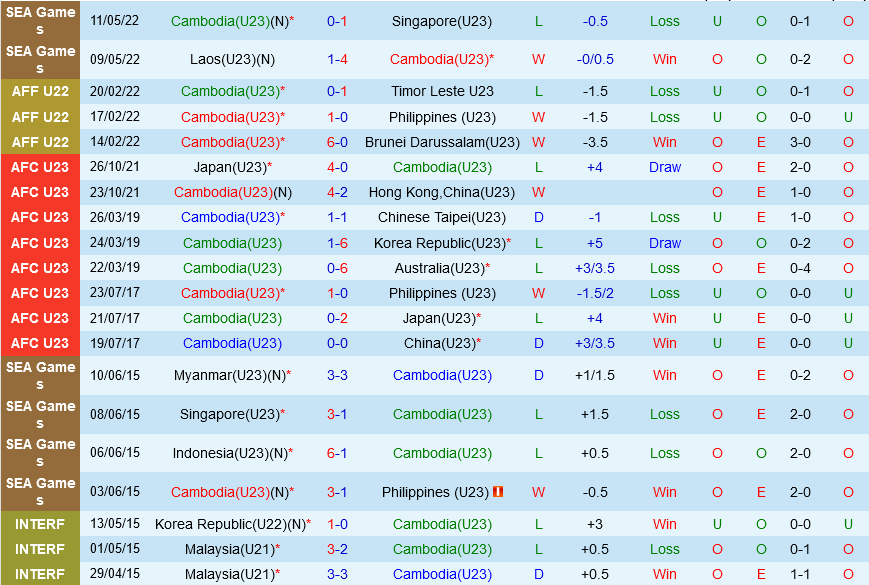The image size is (869, 585).
Task: Click the 3-3 score for Myanmar match
Action: pos(337,376)
